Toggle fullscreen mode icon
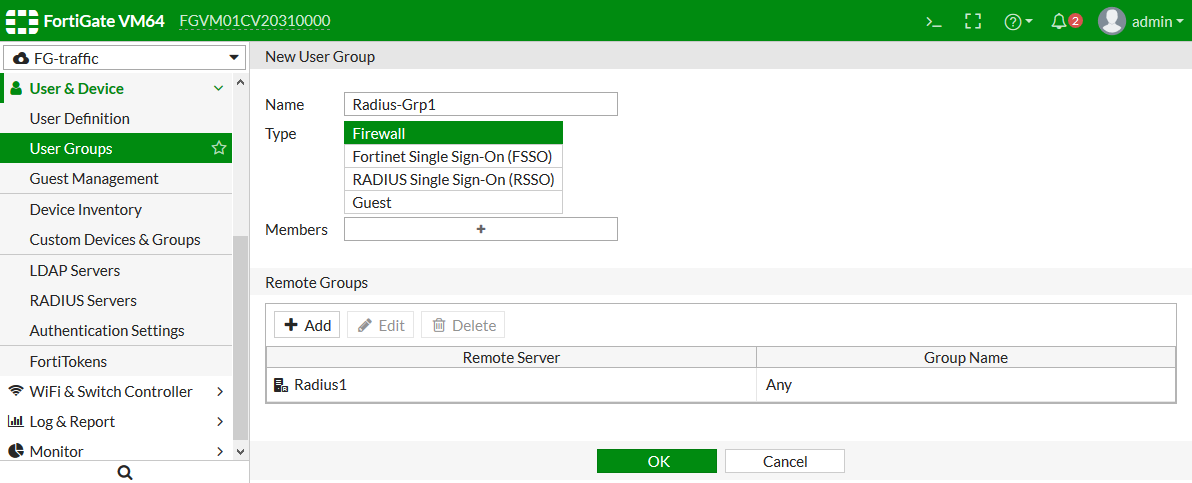This screenshot has height=483, width=1192. (x=972, y=21)
